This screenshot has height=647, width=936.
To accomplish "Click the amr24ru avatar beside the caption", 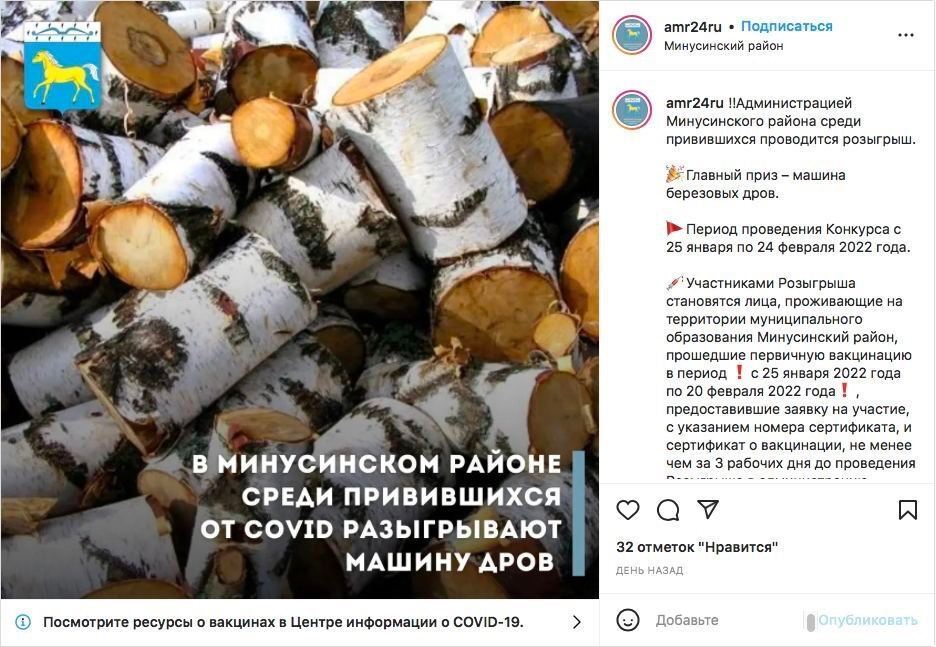I will click(632, 110).
